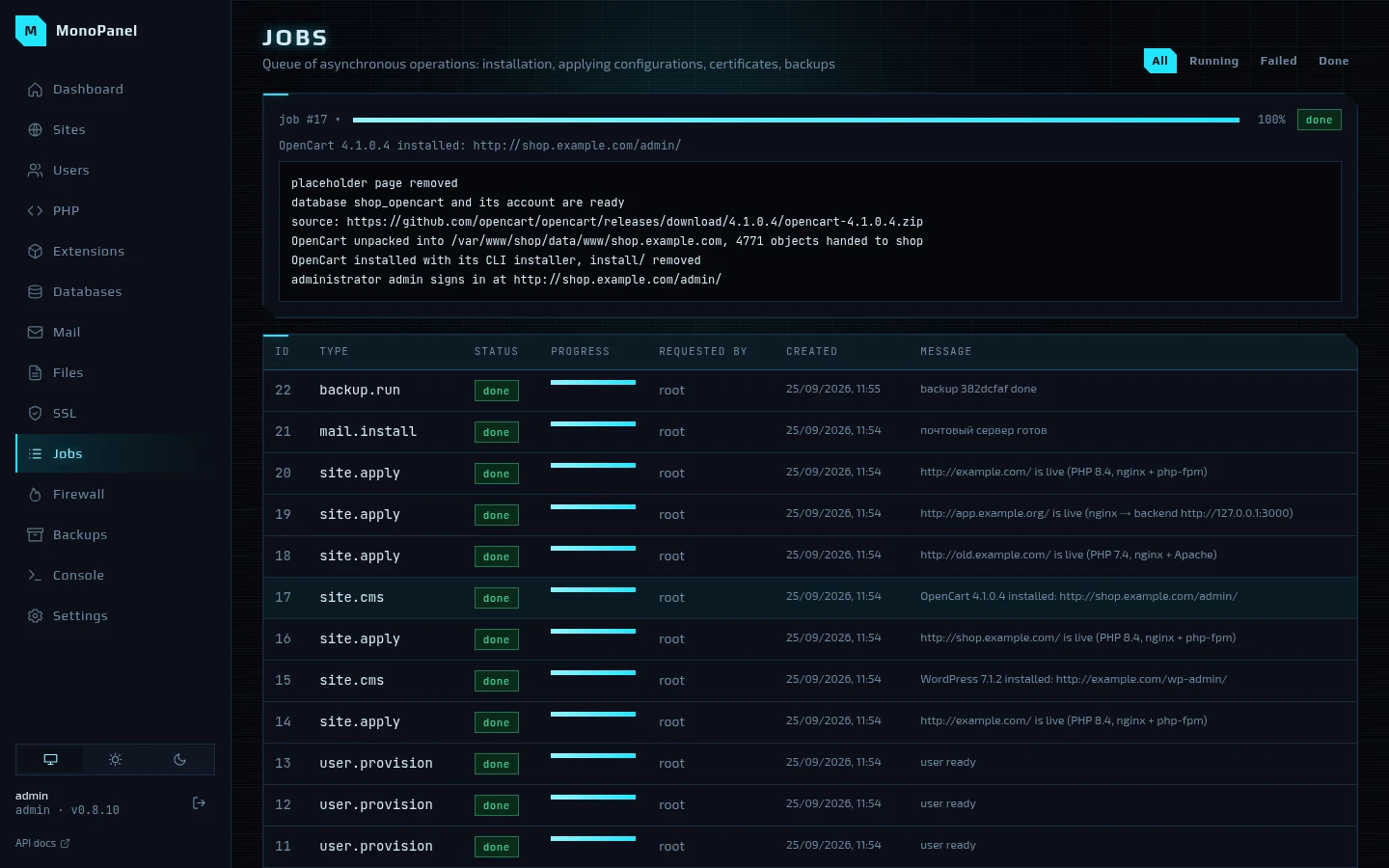Switch to dark theme moon icon
Viewport: 1389px width, 868px height.
point(180,760)
